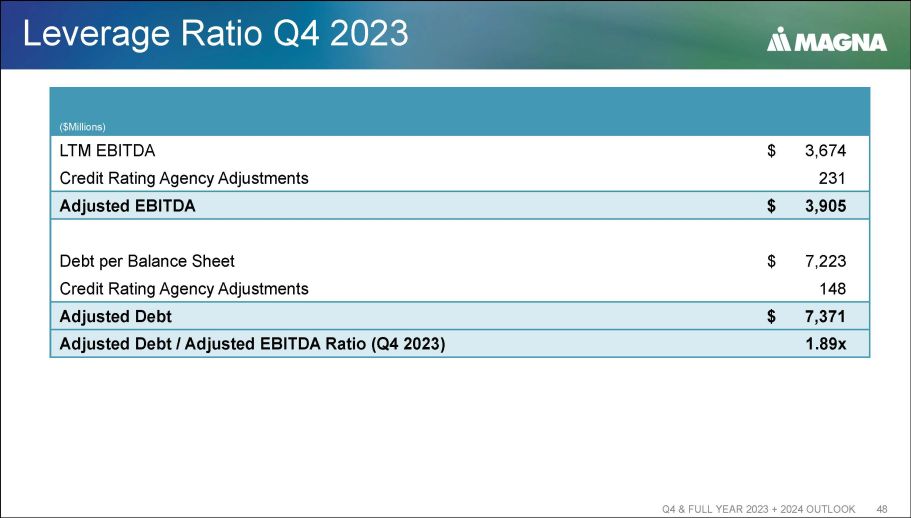Screen dimensions: 911x518
Task: Select the 'Adjusted Debt' row label
Action: pyautogui.click(x=115, y=316)
